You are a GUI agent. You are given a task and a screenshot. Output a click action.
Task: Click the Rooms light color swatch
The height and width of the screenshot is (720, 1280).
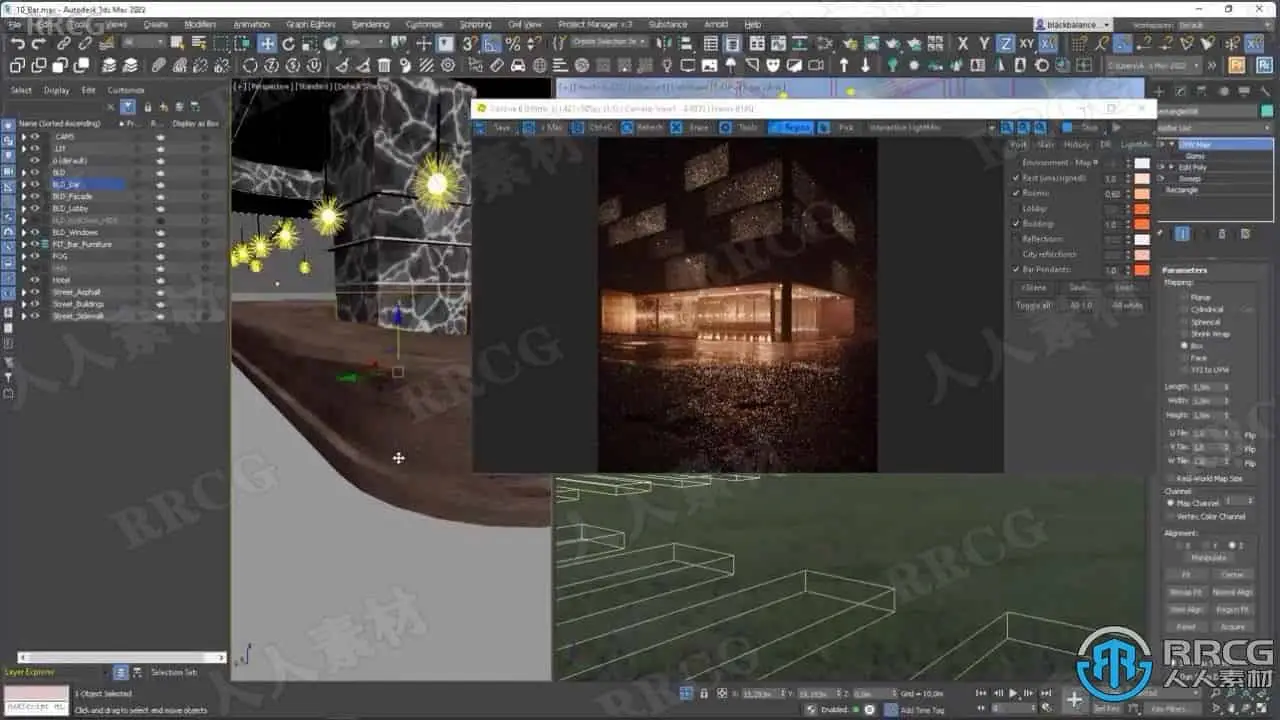1141,193
